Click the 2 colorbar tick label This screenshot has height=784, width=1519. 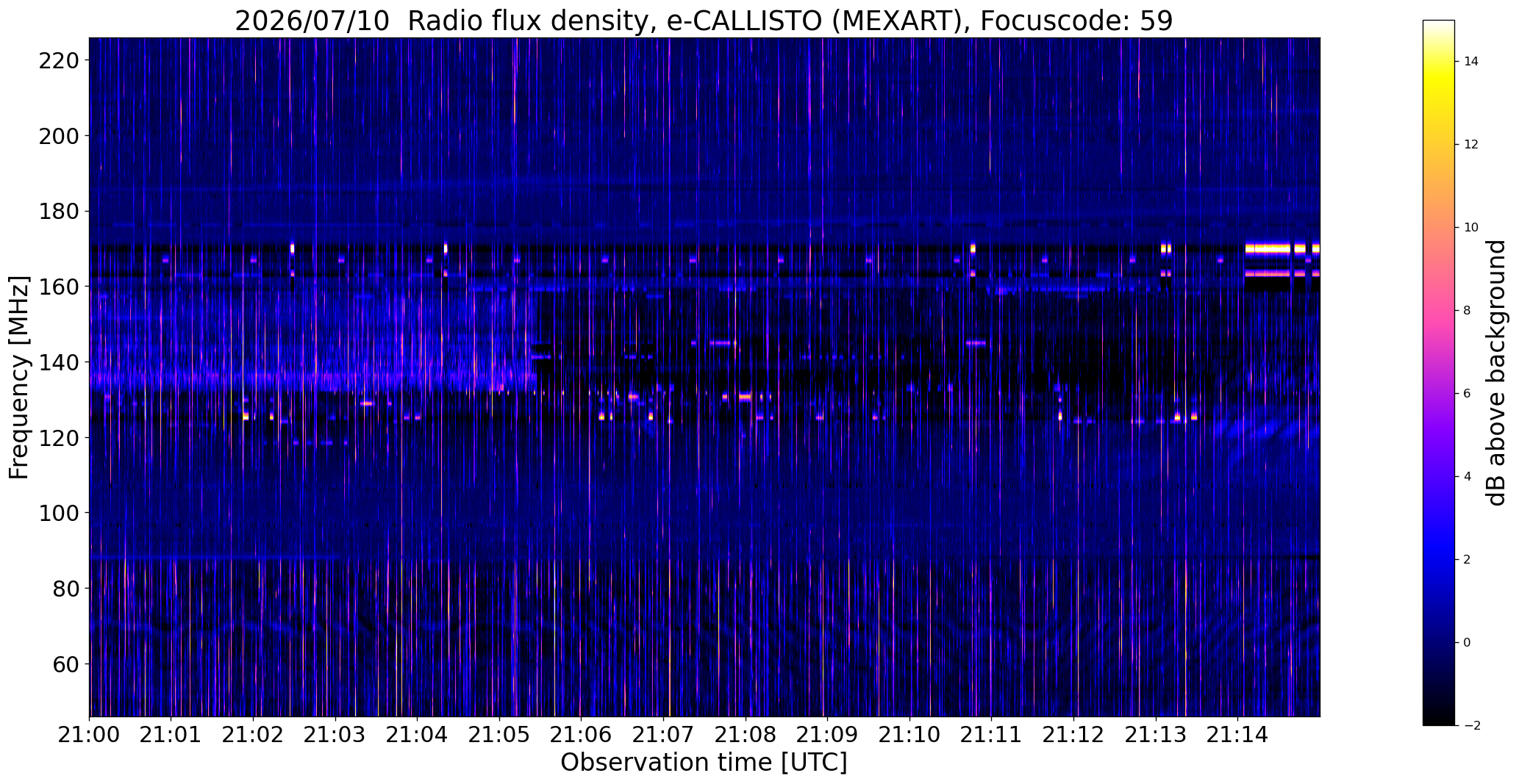(x=1468, y=560)
